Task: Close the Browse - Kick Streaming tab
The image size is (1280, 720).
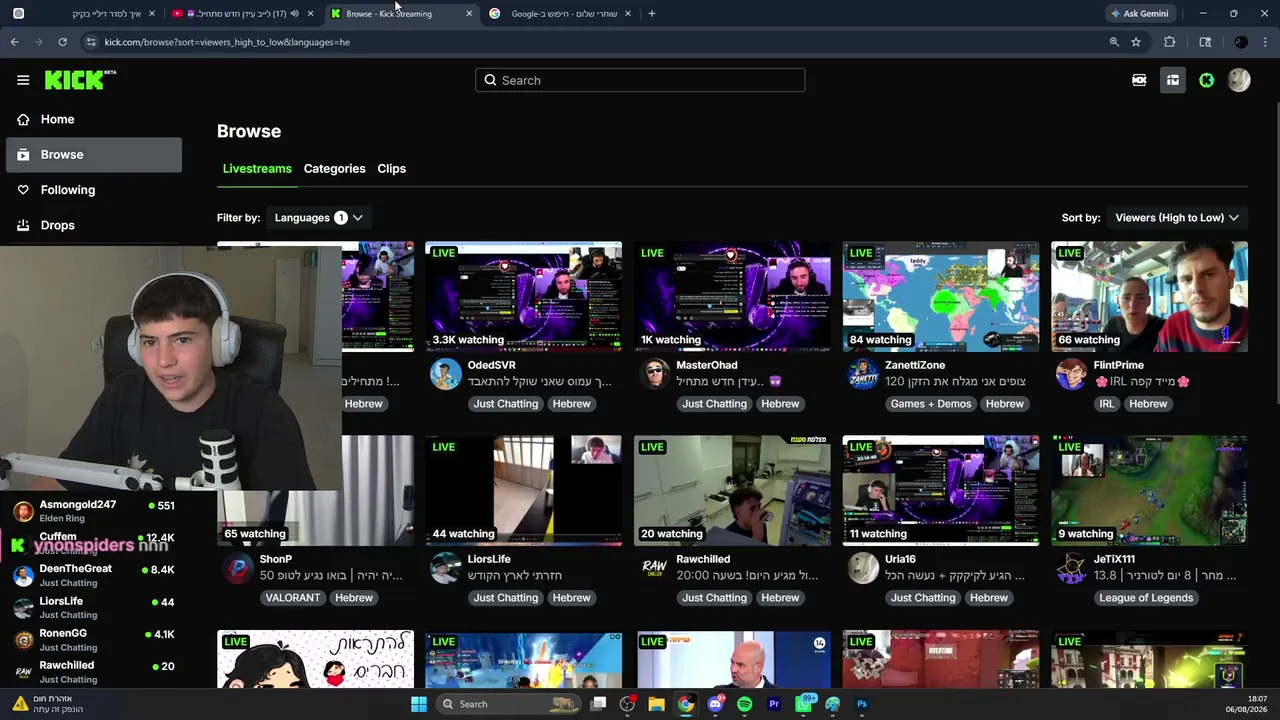Action: (x=469, y=14)
